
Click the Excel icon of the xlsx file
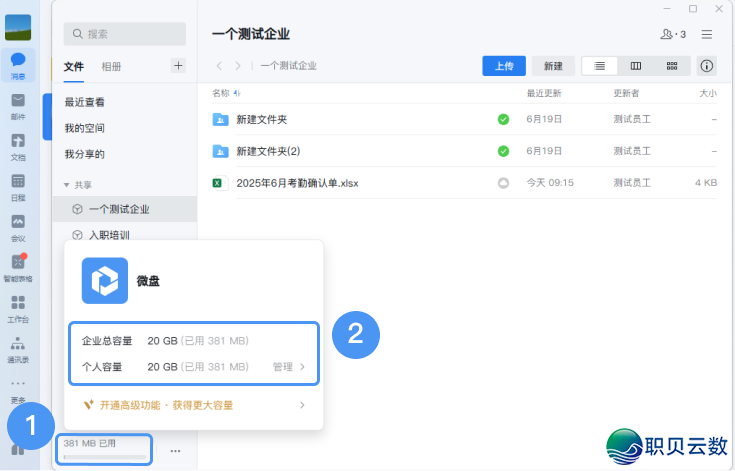point(220,183)
